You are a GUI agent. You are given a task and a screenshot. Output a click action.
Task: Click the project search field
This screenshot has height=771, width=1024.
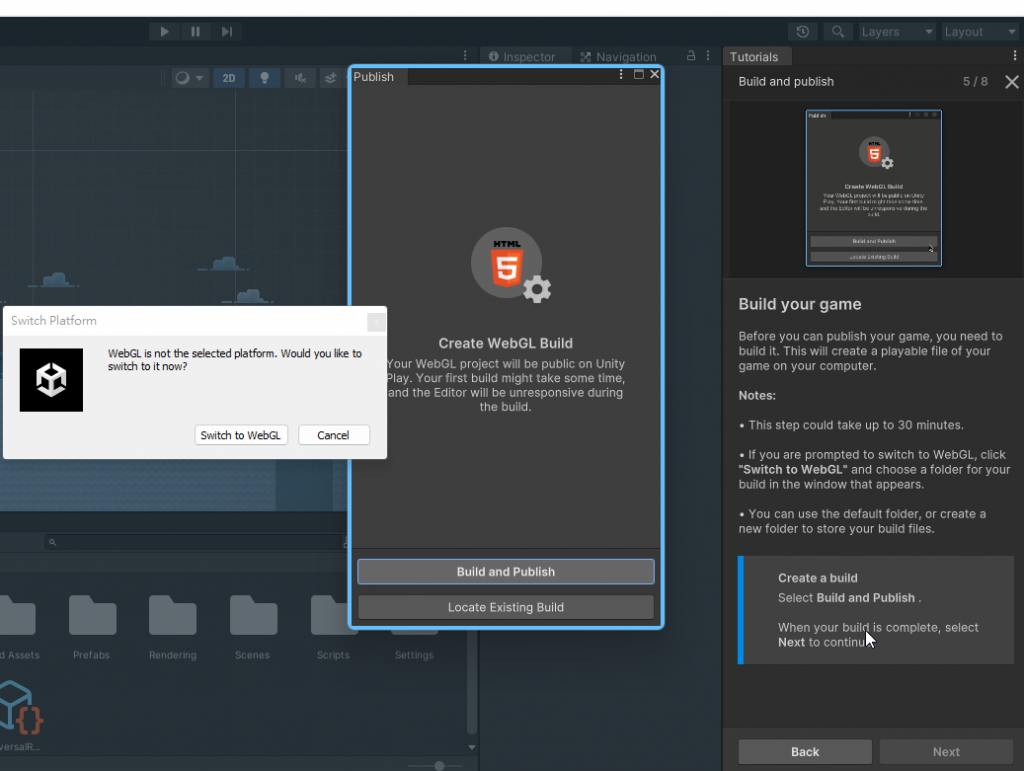click(x=194, y=542)
